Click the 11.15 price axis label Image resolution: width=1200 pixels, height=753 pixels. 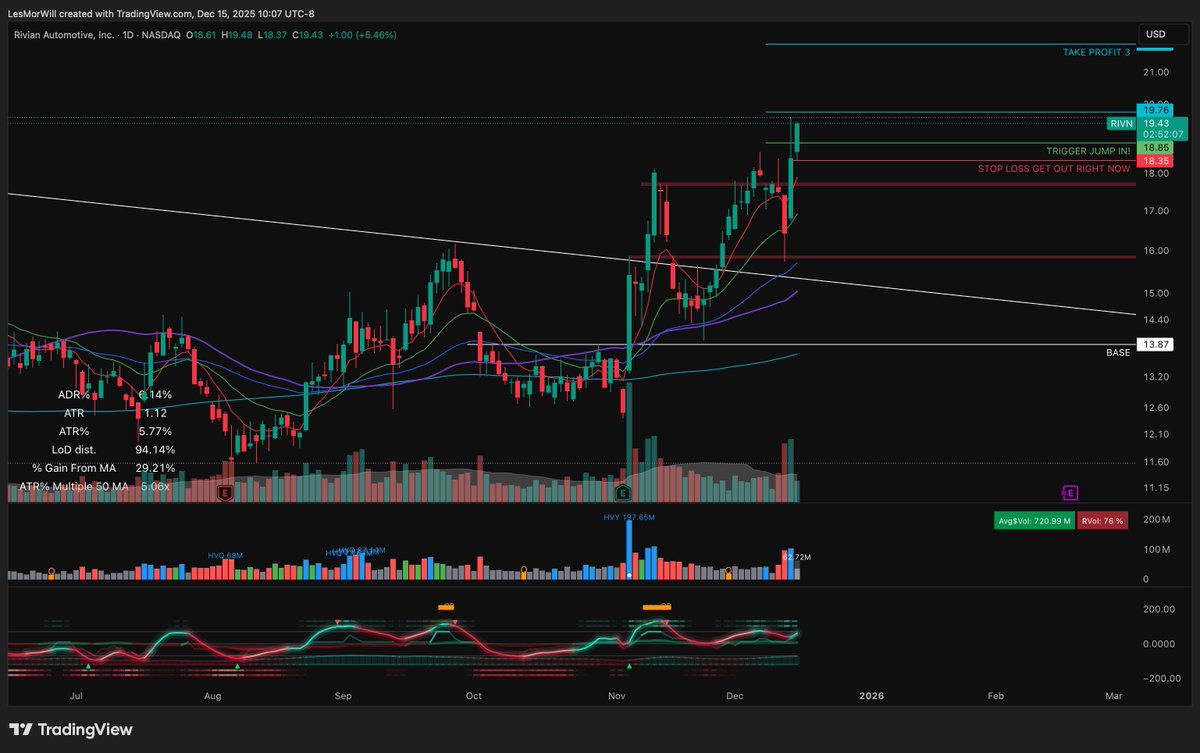(x=1156, y=488)
